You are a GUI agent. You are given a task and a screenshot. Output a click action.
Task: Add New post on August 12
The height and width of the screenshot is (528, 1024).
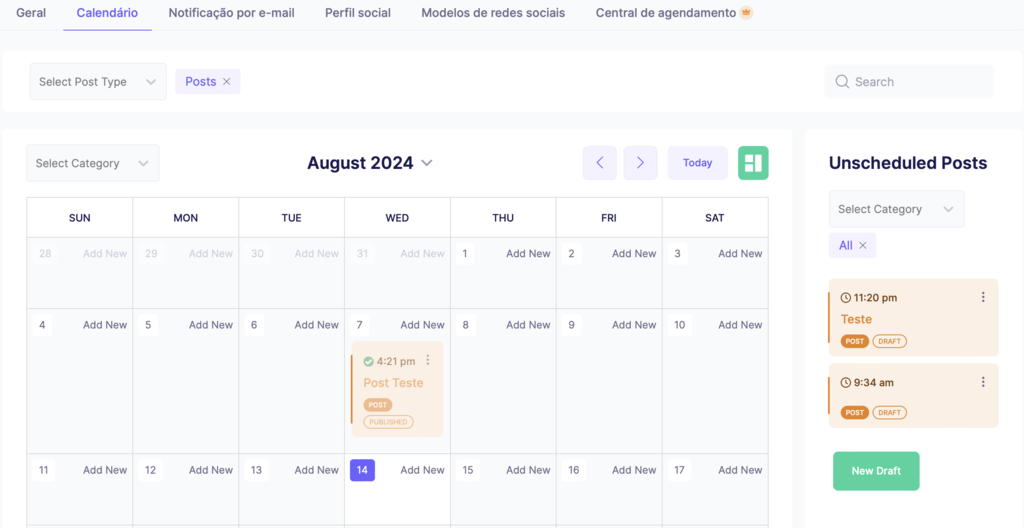pyautogui.click(x=211, y=470)
